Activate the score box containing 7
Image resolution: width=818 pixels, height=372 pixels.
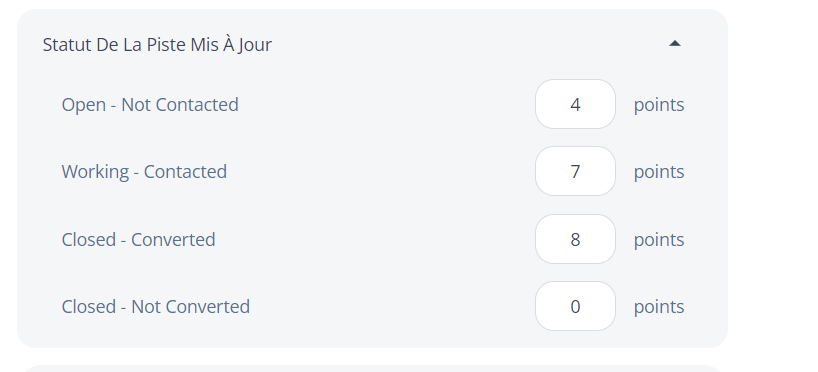click(575, 171)
